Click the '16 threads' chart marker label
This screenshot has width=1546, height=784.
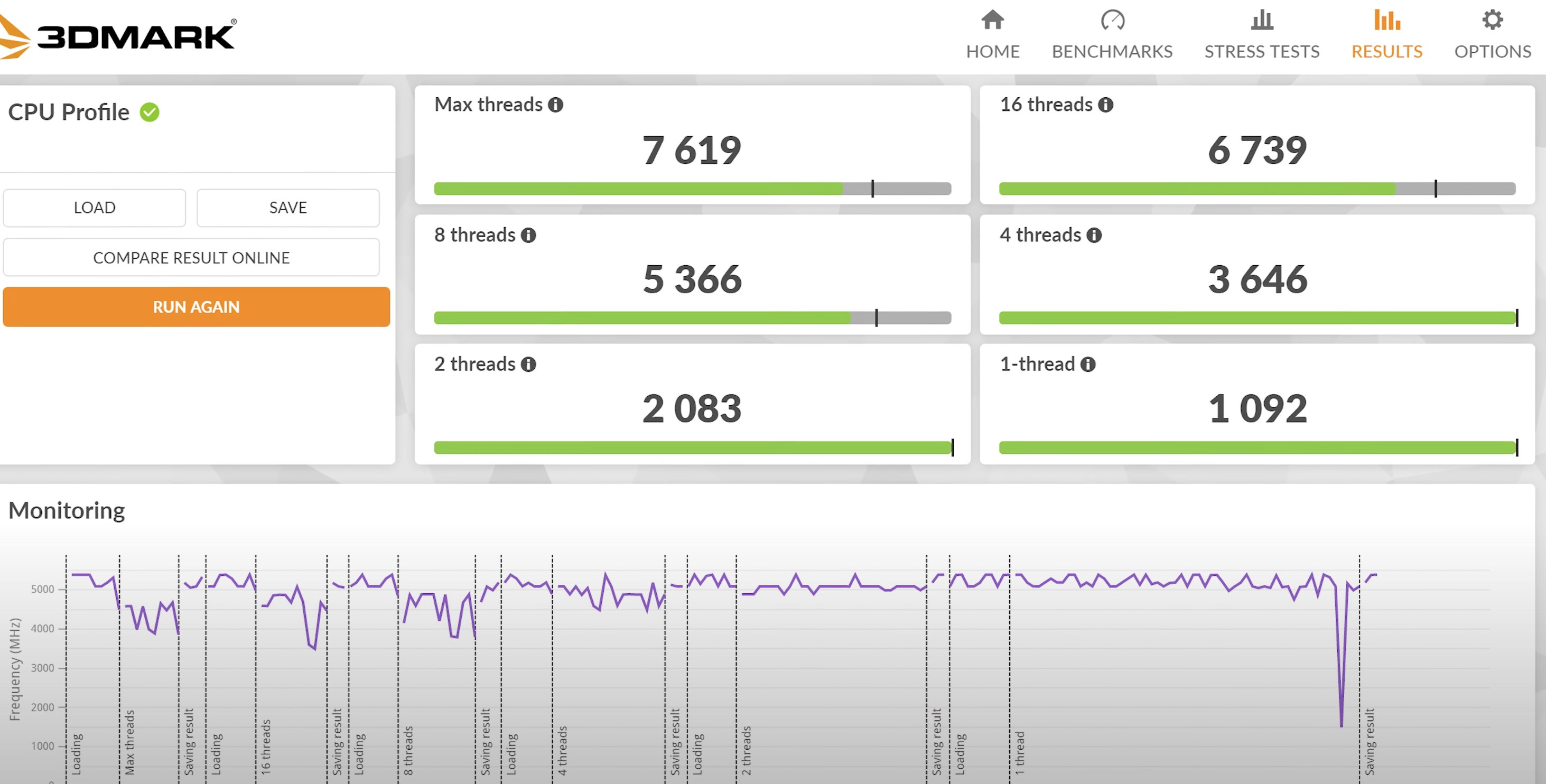pos(265,747)
